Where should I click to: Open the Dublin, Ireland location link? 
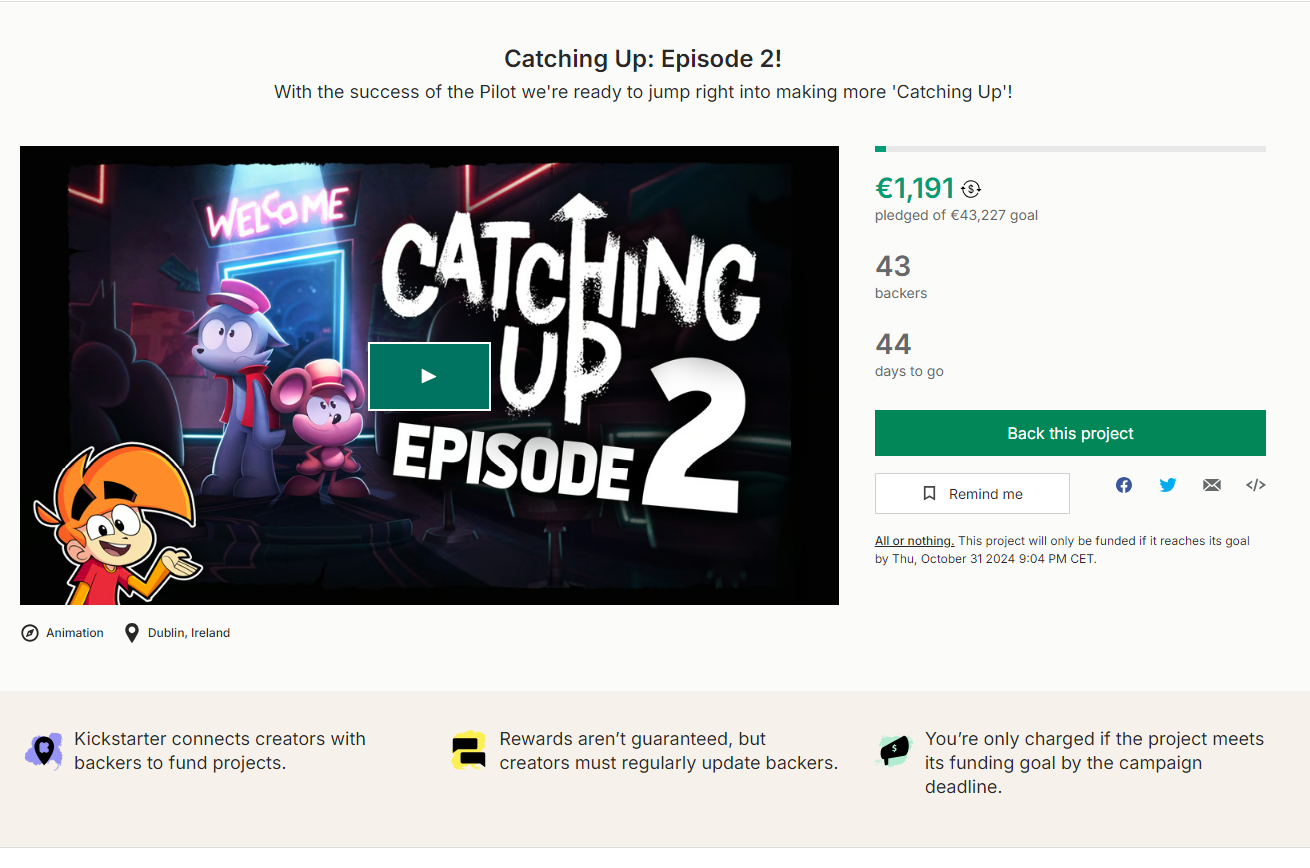189,633
